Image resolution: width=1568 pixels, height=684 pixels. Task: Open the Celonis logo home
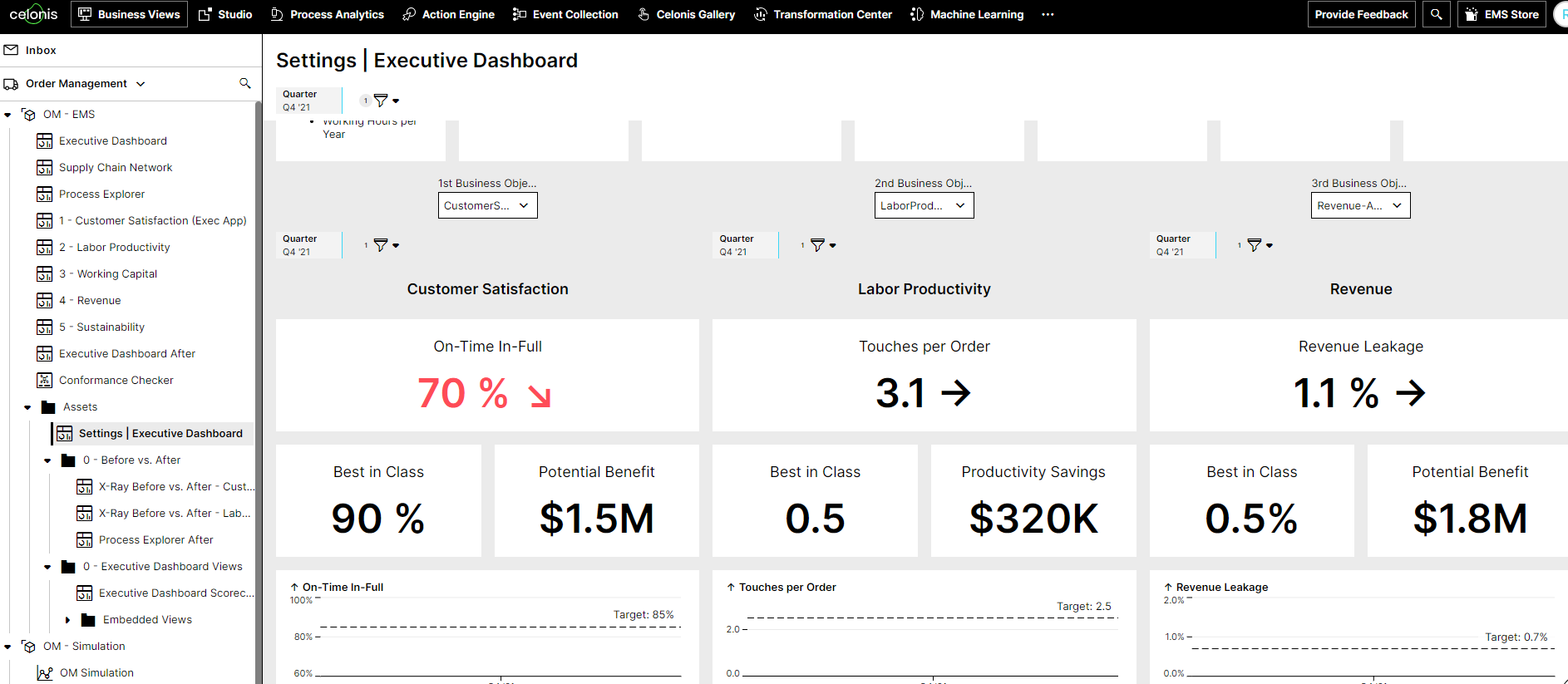(x=34, y=14)
